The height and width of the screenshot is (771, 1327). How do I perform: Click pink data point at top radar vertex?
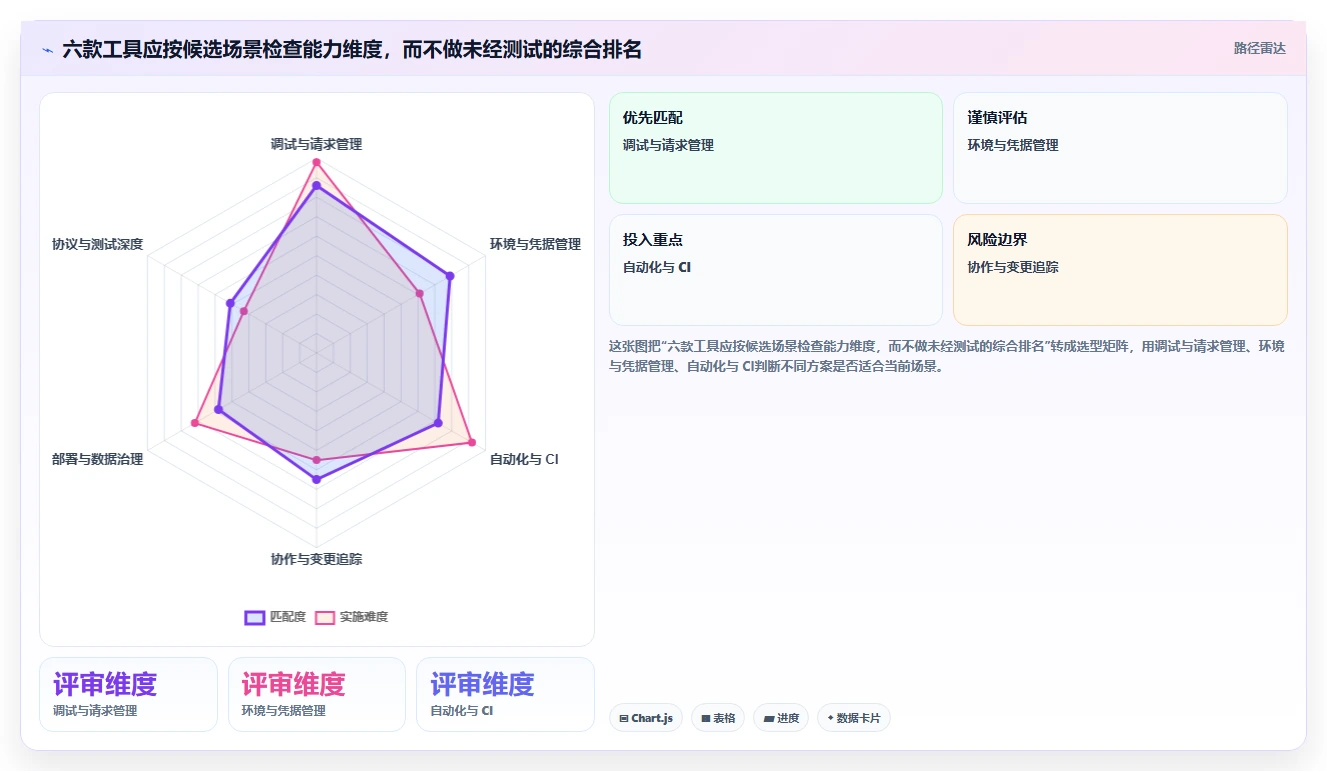(x=316, y=162)
